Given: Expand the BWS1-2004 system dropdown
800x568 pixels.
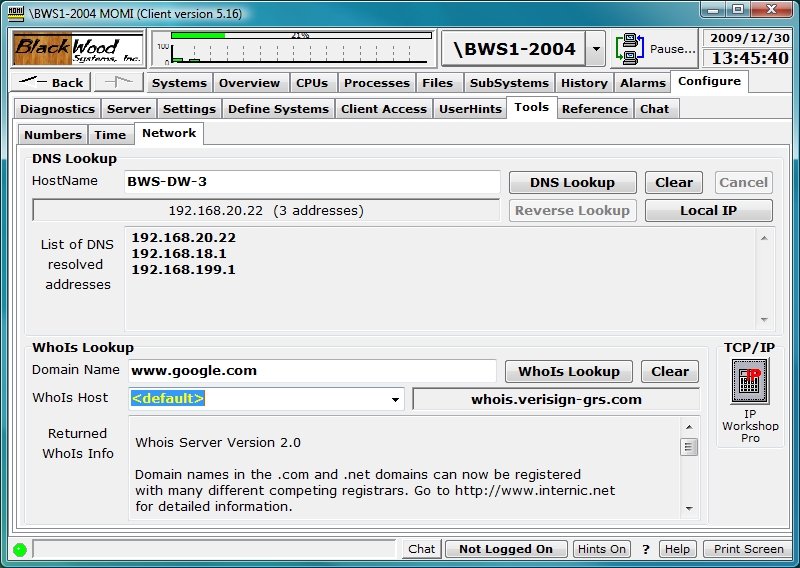Looking at the screenshot, I should coord(595,48).
